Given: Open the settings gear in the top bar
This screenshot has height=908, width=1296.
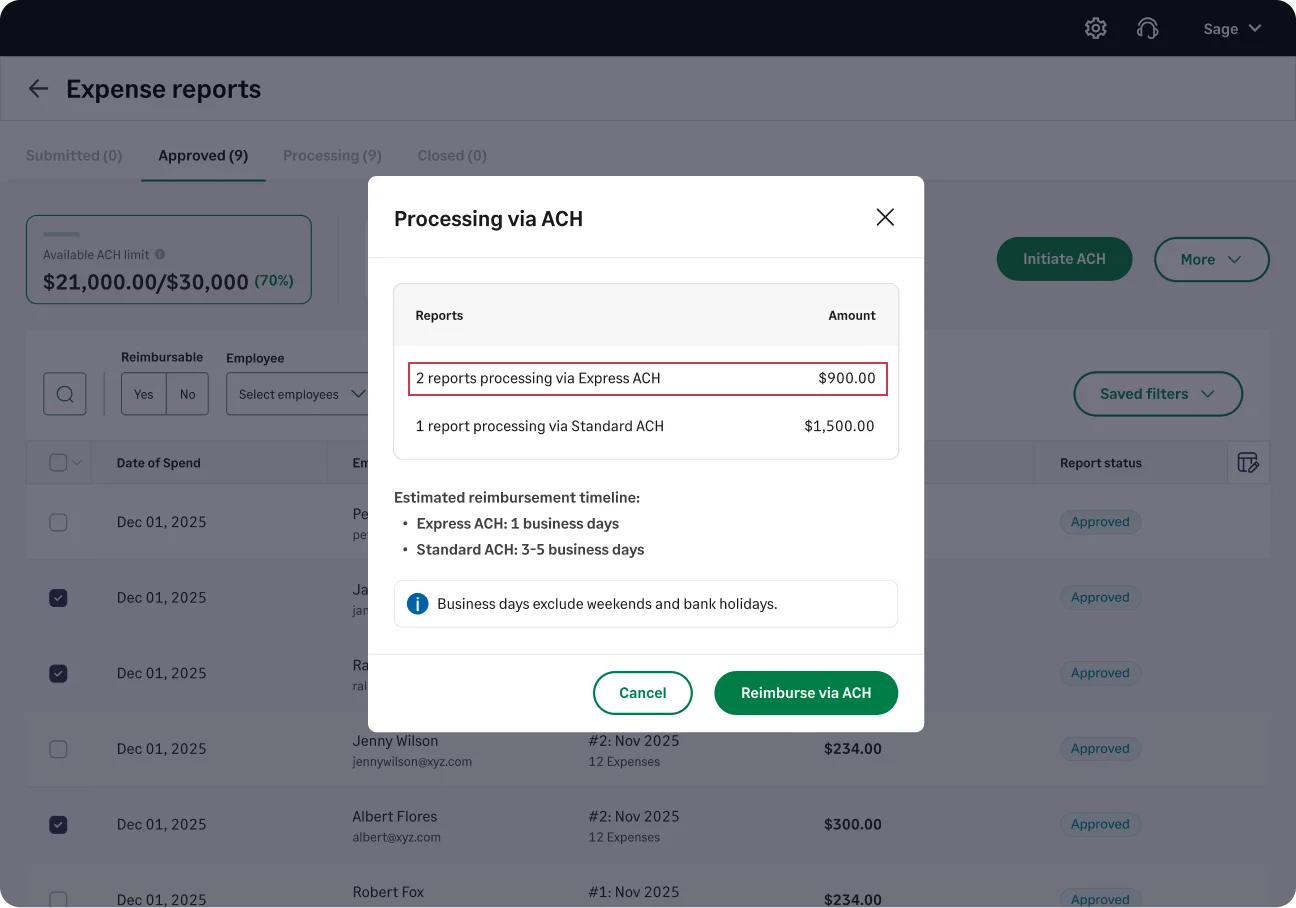Looking at the screenshot, I should pyautogui.click(x=1095, y=28).
